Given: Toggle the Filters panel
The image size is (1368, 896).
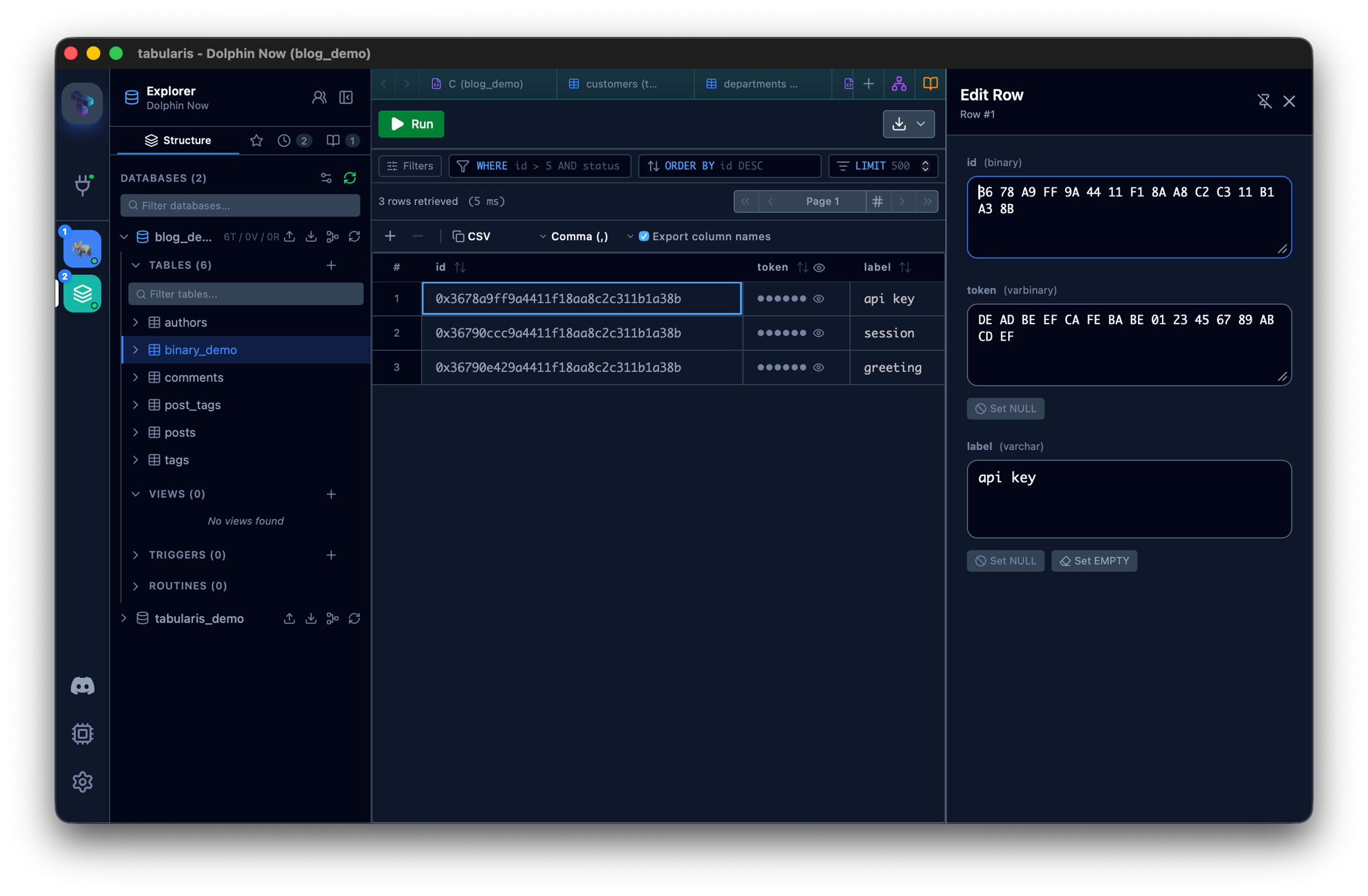Looking at the screenshot, I should [x=410, y=166].
